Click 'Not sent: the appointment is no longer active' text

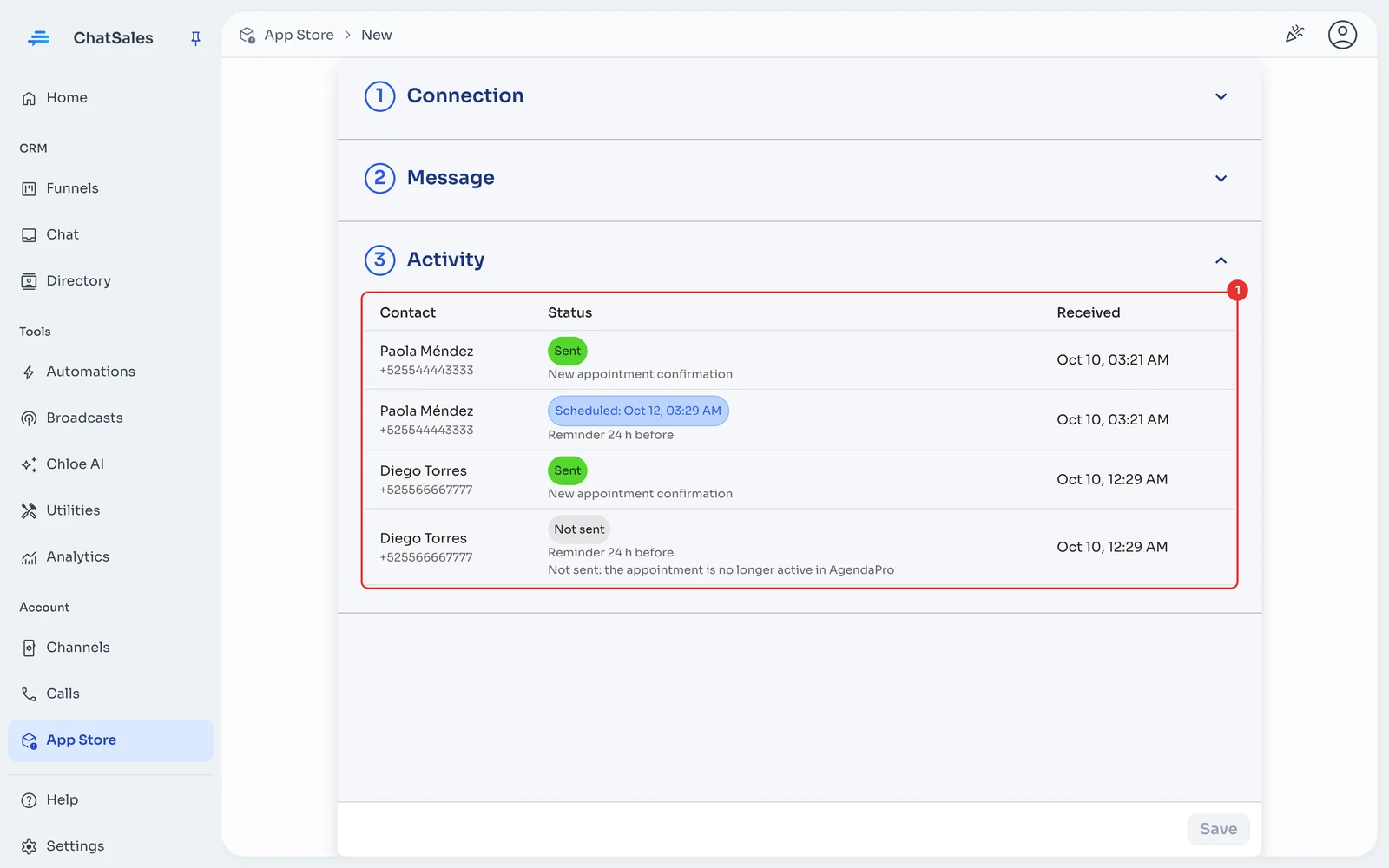(721, 570)
